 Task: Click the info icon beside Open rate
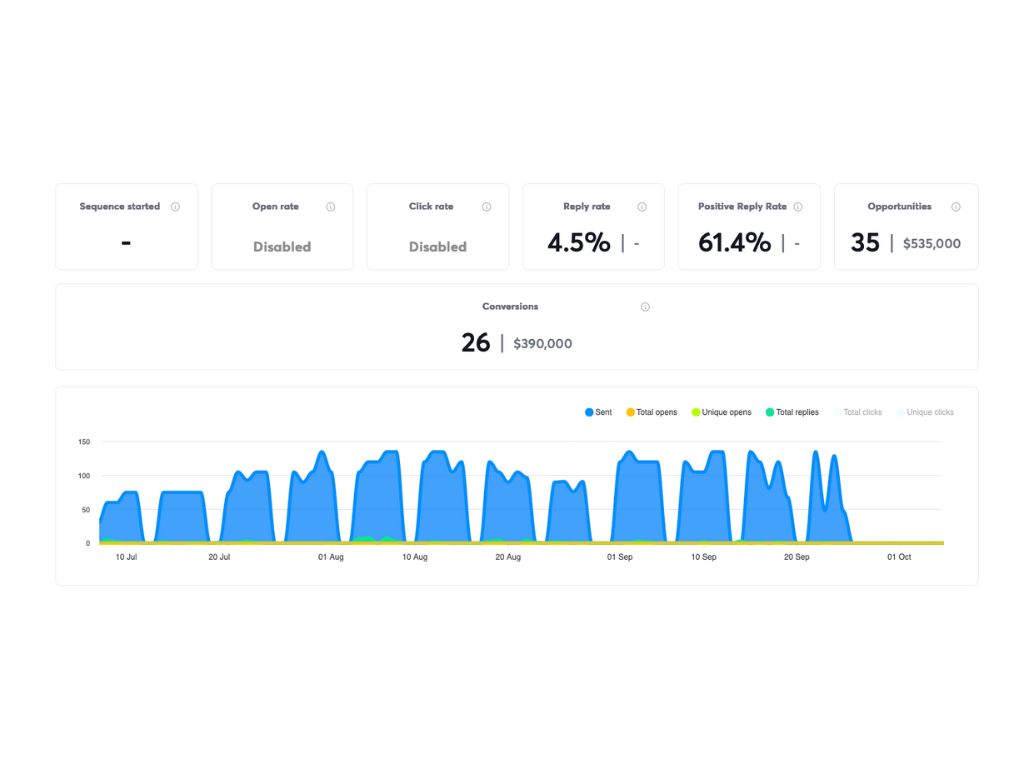pyautogui.click(x=332, y=206)
